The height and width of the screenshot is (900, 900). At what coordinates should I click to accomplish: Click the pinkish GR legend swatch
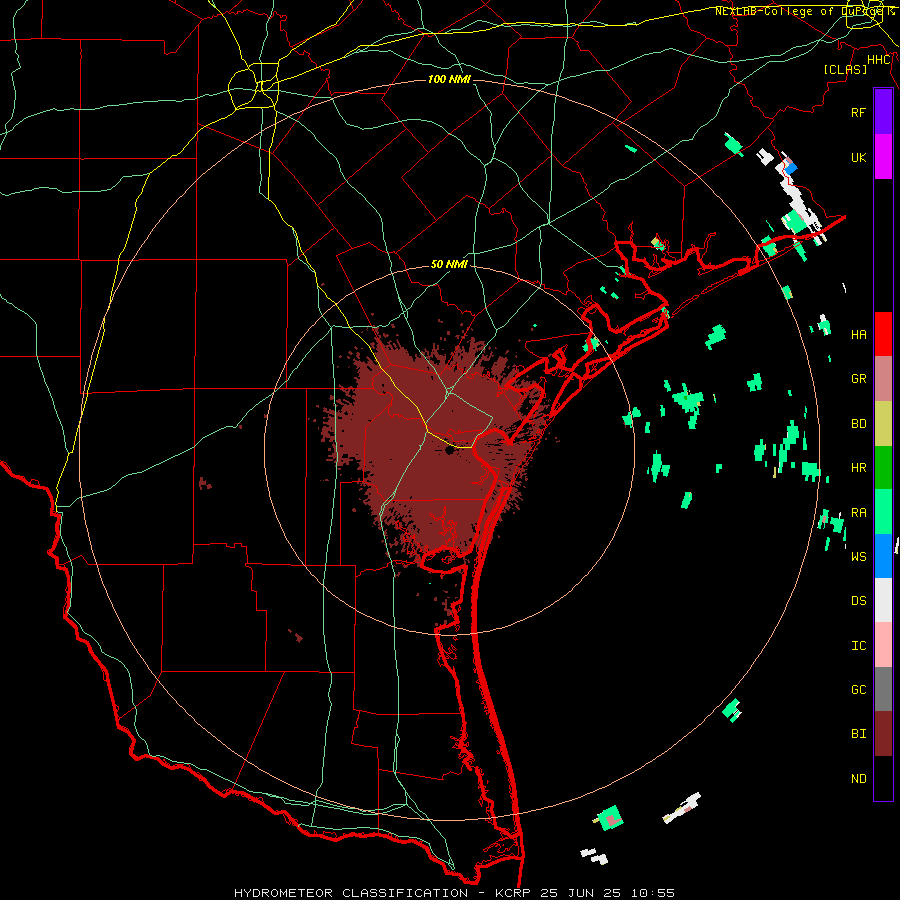[x=883, y=379]
